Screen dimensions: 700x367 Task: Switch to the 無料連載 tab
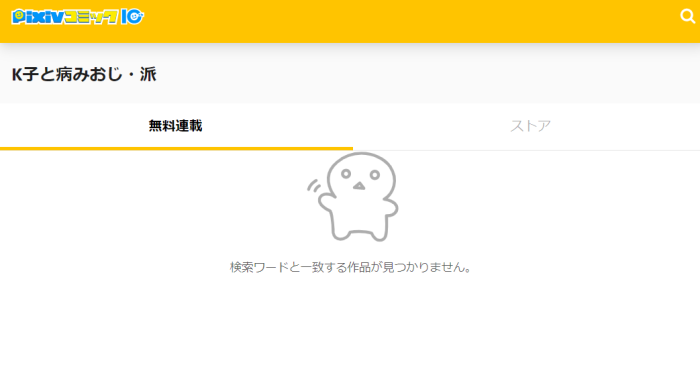click(x=176, y=126)
